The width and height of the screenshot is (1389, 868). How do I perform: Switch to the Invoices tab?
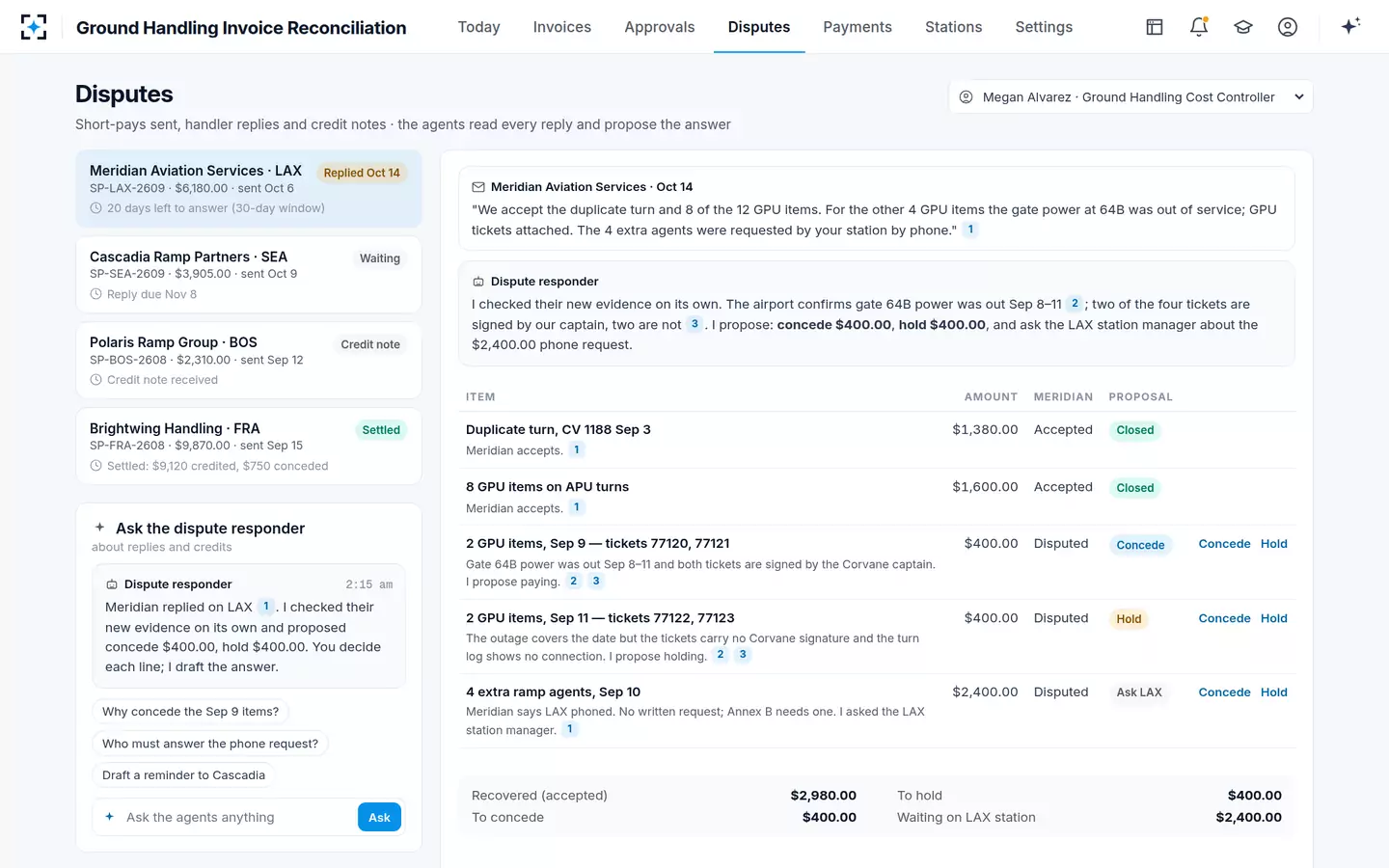562,27
